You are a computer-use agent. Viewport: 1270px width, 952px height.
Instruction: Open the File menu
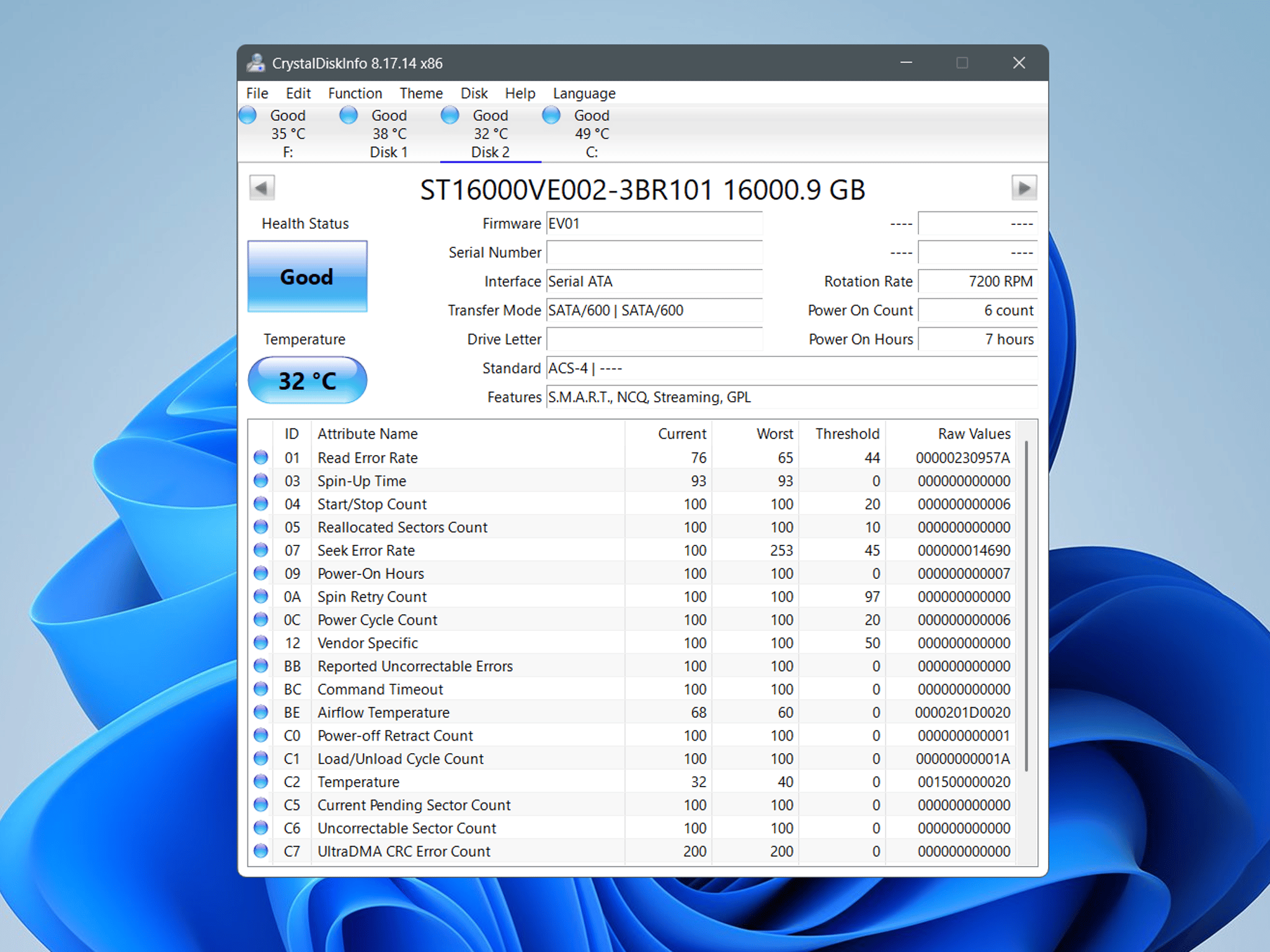click(x=257, y=93)
